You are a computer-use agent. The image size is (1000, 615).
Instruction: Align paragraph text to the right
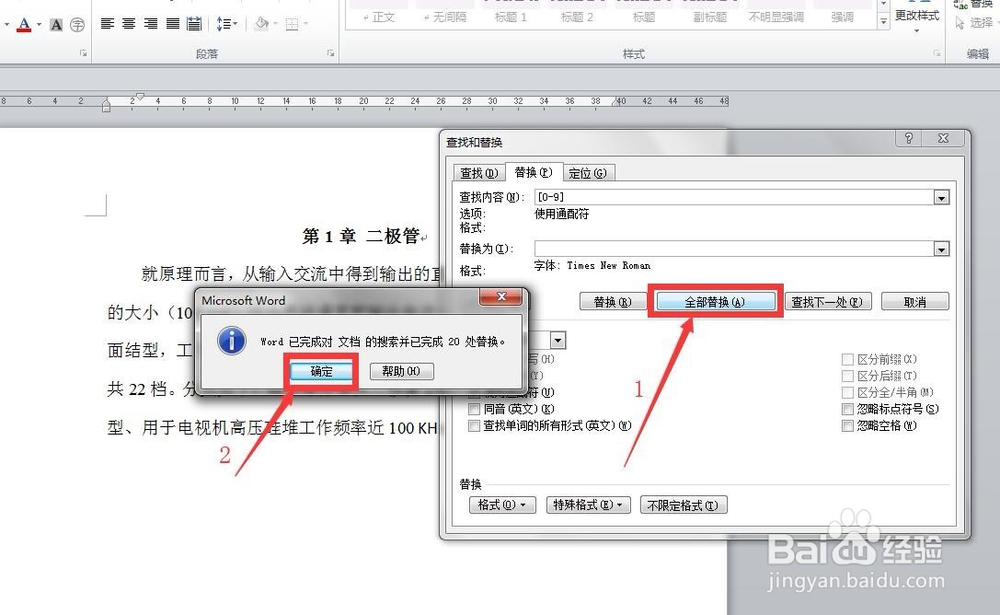151,24
